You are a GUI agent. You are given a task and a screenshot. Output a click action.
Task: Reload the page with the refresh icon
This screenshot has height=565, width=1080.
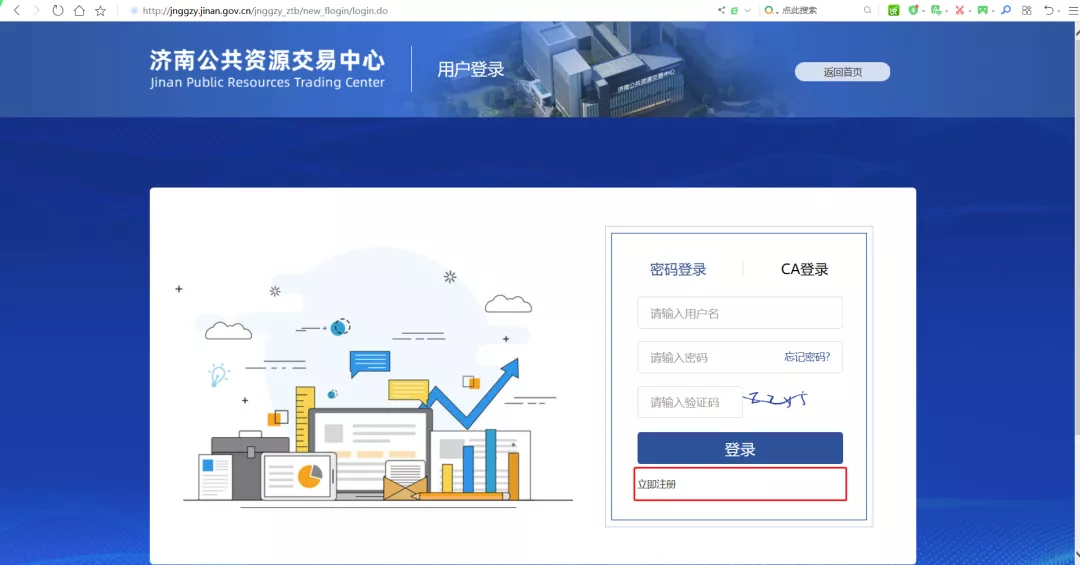pyautogui.click(x=58, y=10)
